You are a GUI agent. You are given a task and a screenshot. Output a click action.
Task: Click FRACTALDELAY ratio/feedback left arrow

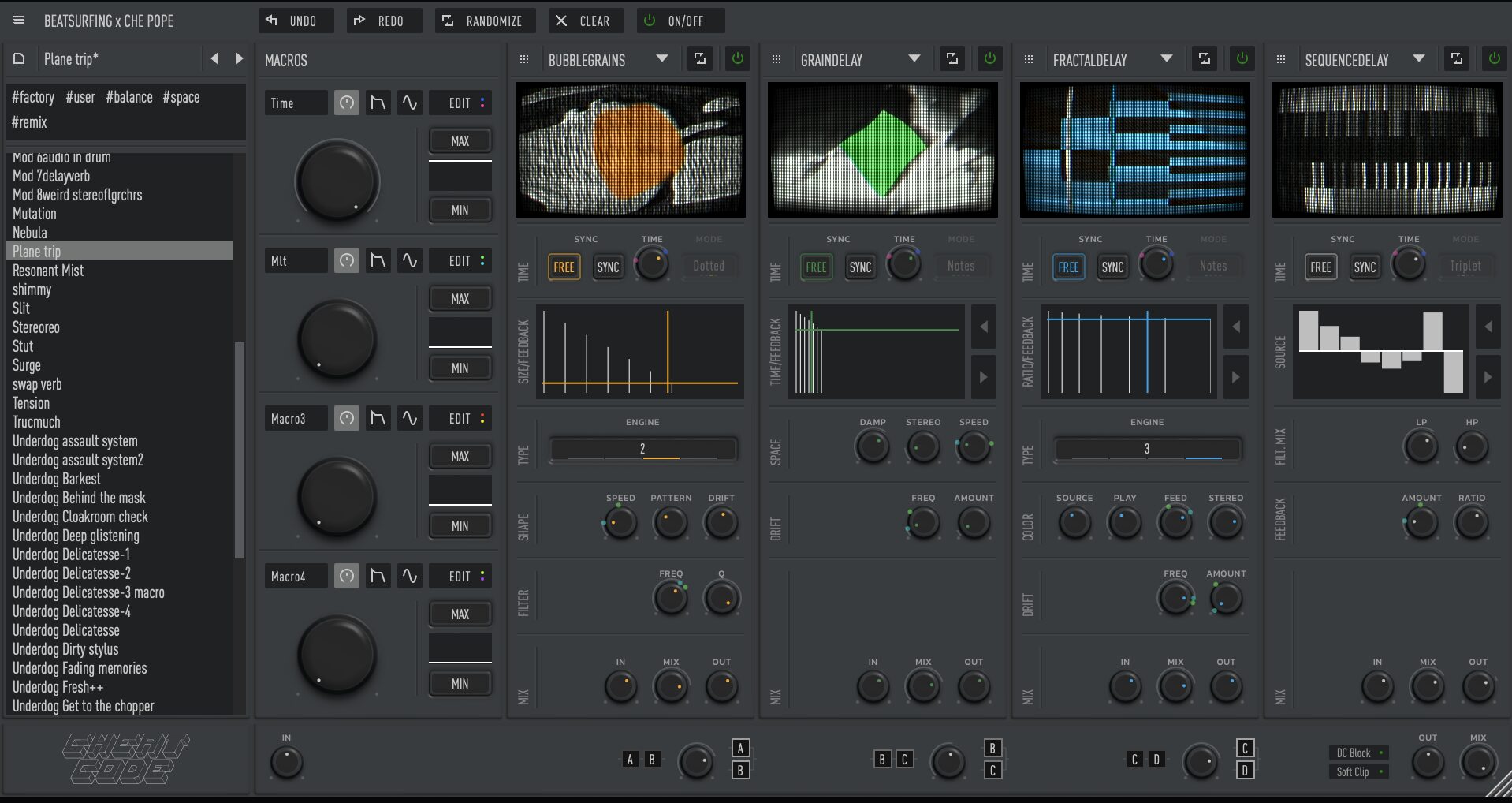(x=1236, y=327)
